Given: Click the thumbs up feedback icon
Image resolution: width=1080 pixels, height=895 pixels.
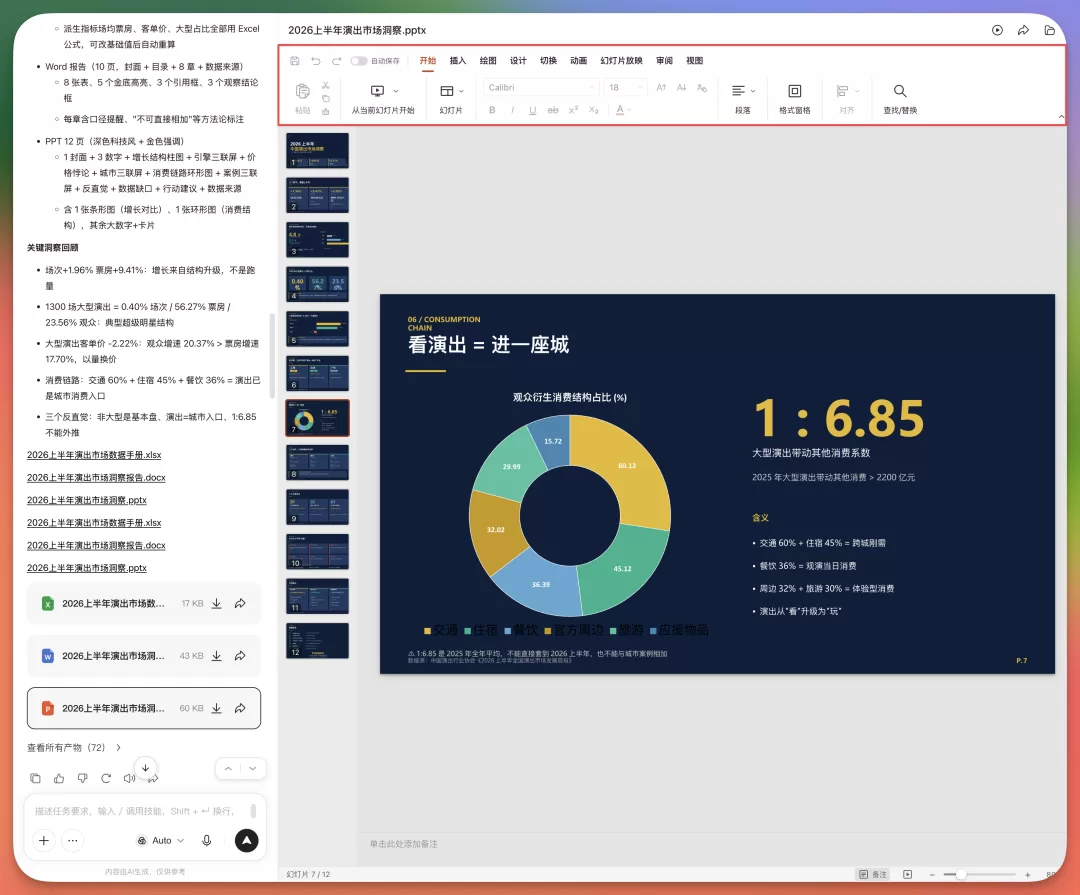Looking at the screenshot, I should click(59, 779).
